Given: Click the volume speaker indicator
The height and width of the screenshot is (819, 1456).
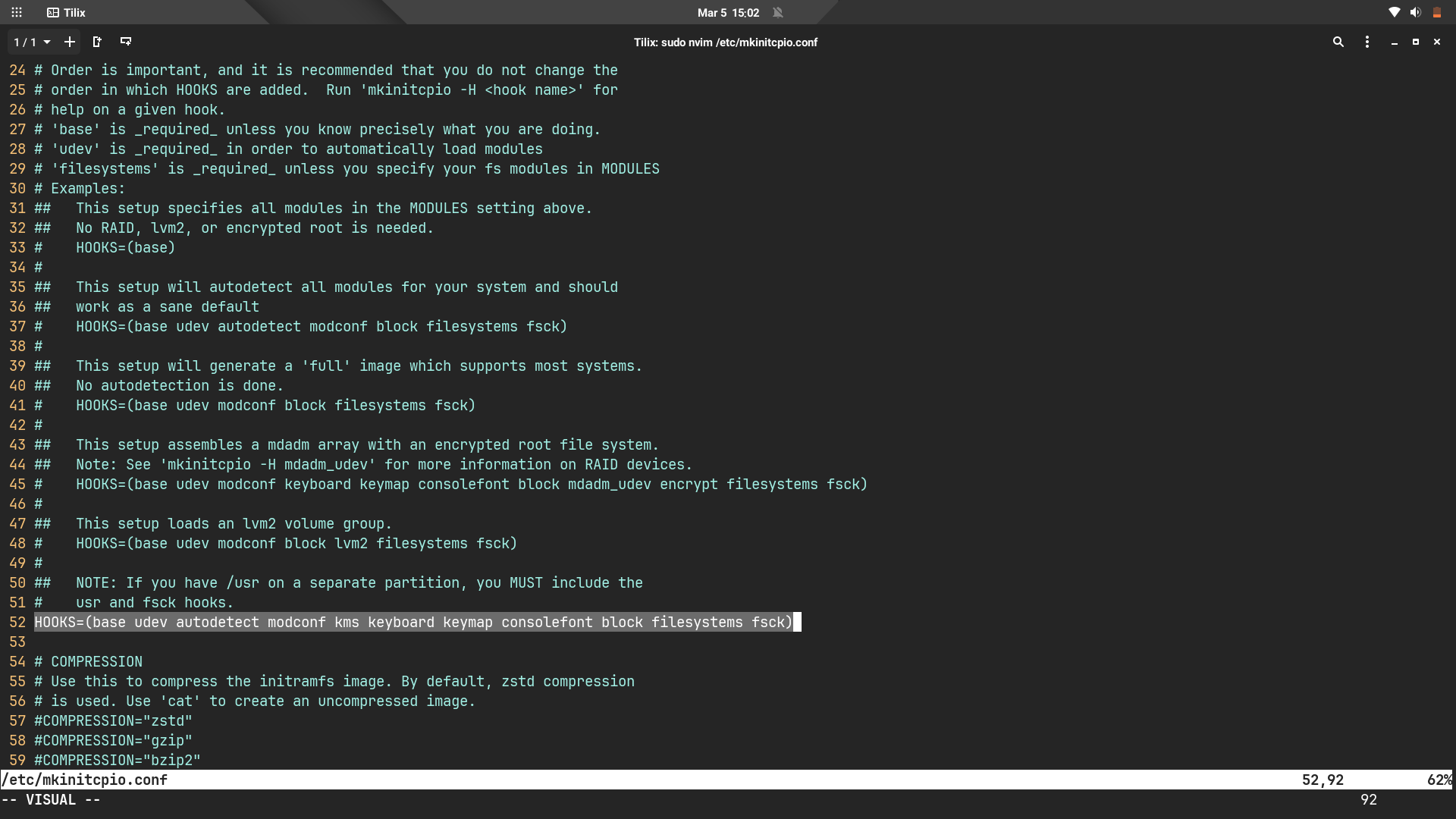Looking at the screenshot, I should (x=1415, y=13).
